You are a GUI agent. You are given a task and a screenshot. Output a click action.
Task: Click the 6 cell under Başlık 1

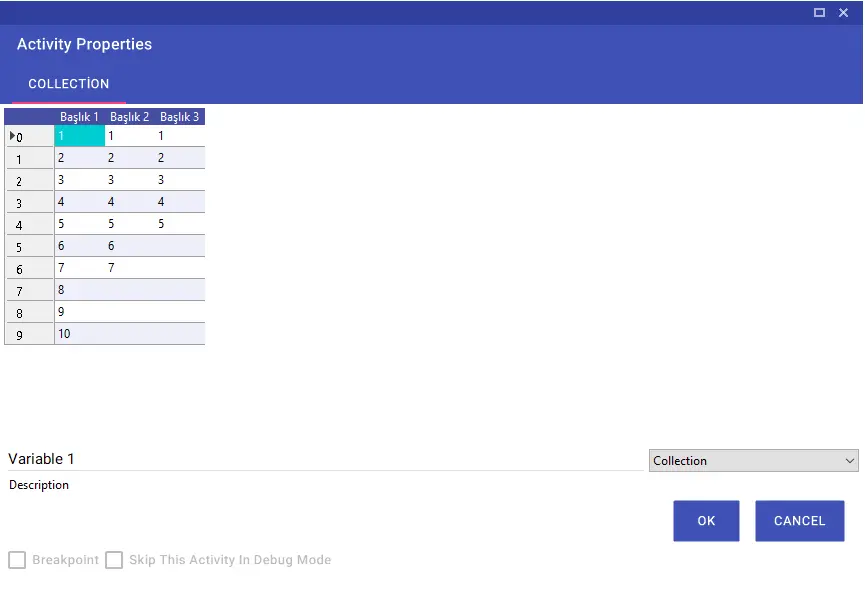point(79,246)
